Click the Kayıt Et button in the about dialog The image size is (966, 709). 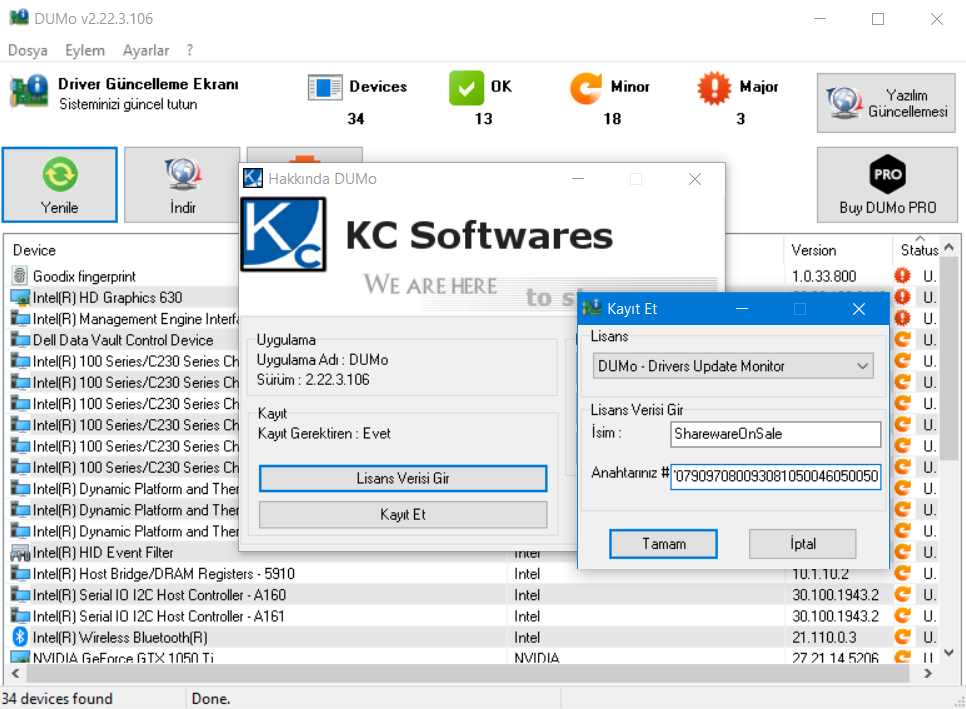tap(403, 514)
